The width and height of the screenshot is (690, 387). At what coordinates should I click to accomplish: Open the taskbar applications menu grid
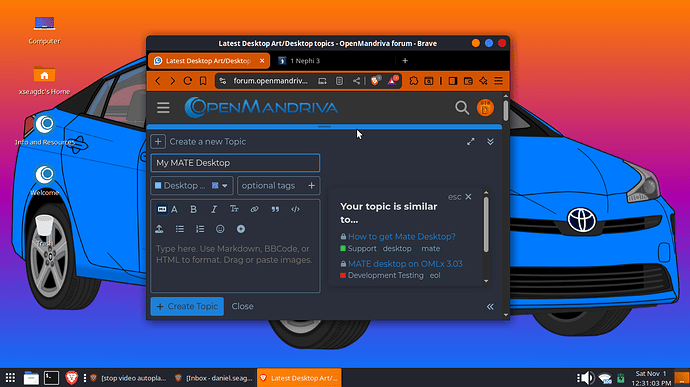(x=10, y=378)
